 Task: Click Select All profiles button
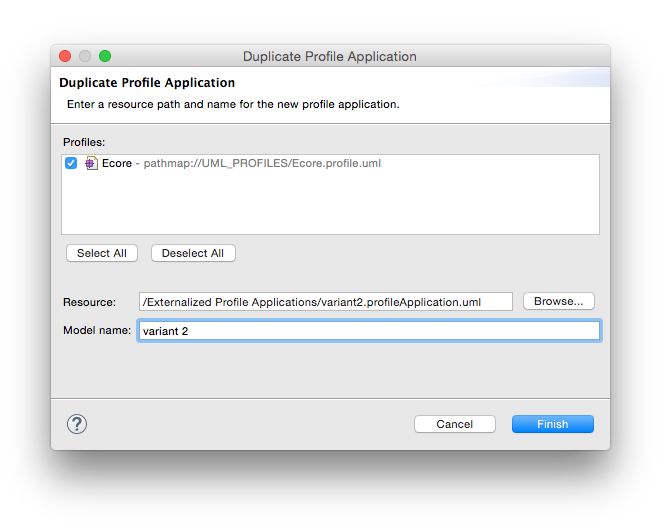pos(102,253)
